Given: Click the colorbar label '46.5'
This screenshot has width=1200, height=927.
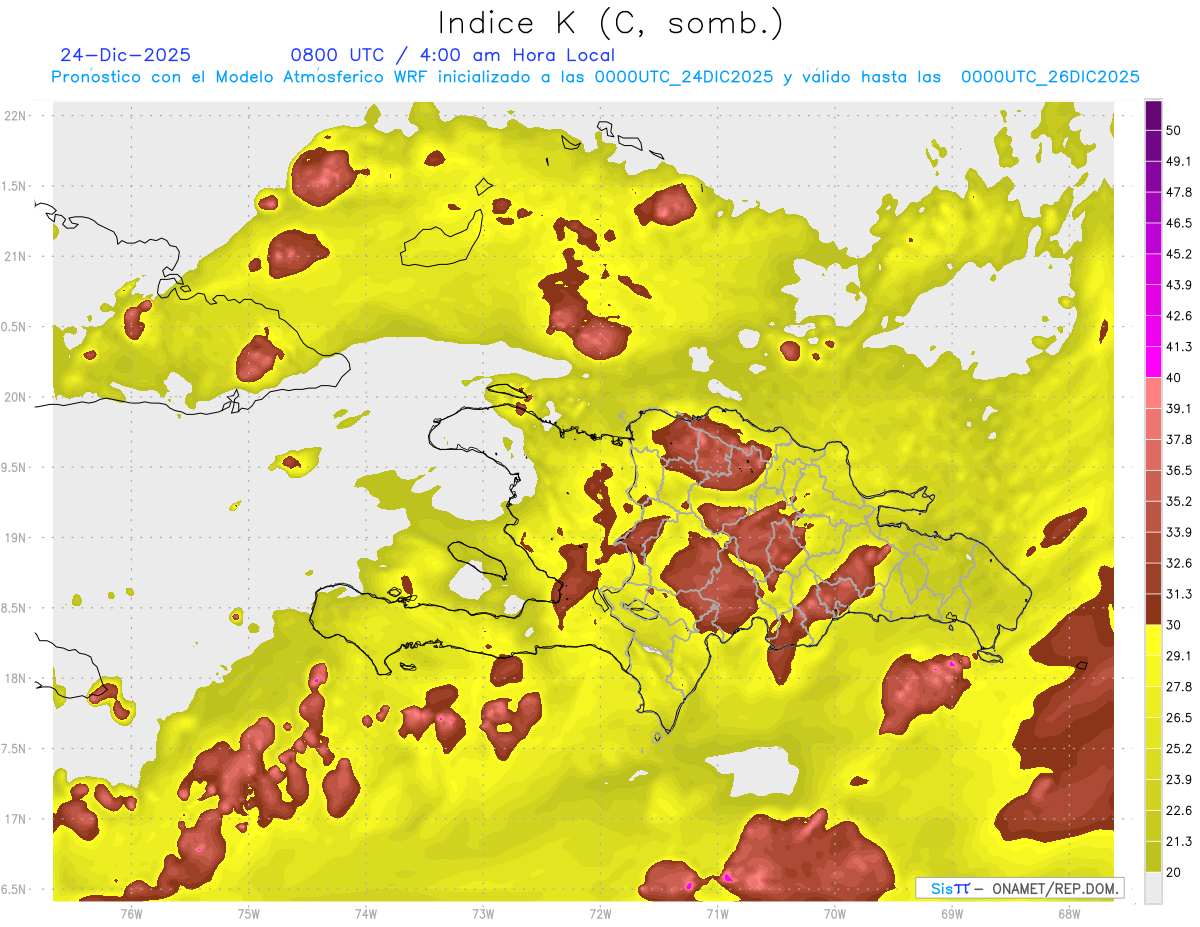Looking at the screenshot, I should [x=1179, y=223].
